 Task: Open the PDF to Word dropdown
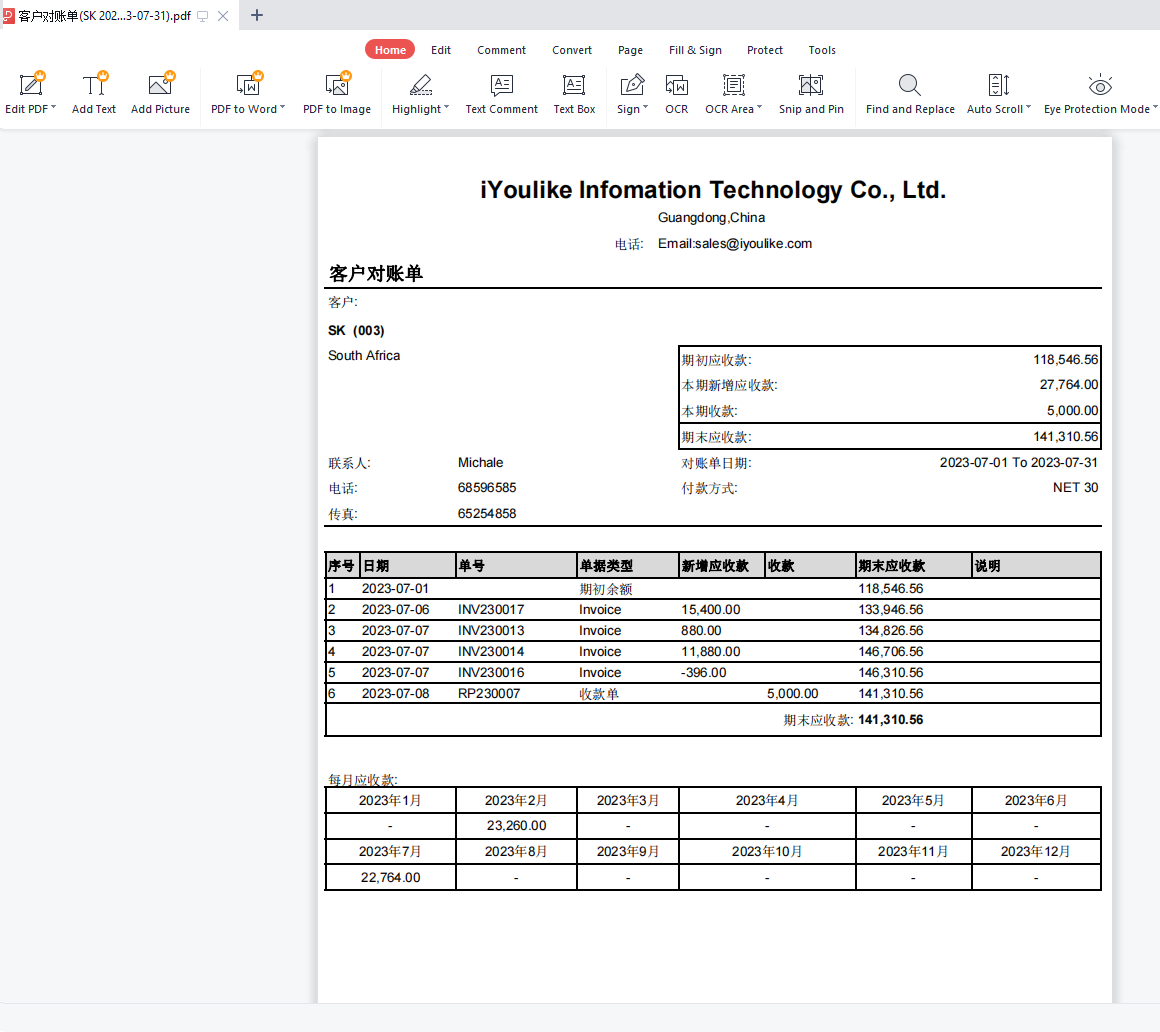click(282, 109)
